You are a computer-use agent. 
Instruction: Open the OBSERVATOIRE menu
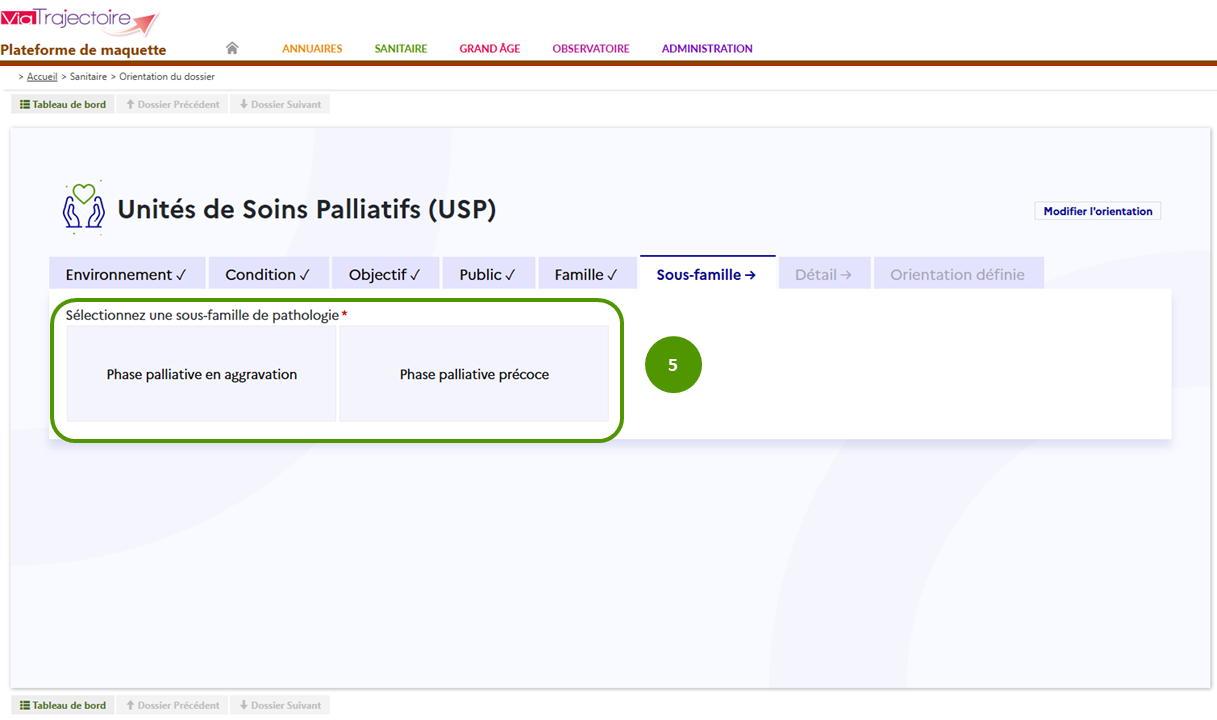coord(591,48)
